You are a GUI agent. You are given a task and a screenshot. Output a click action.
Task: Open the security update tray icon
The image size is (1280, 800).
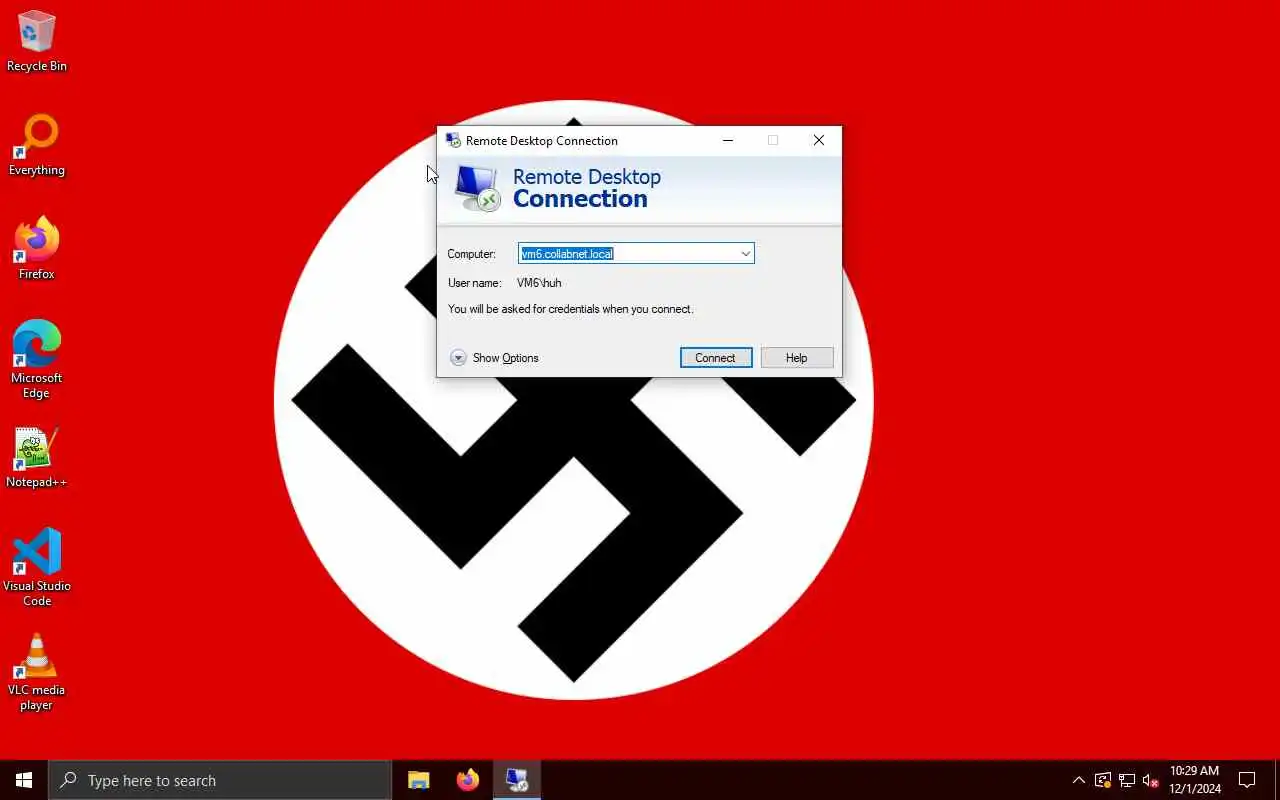pyautogui.click(x=1103, y=780)
